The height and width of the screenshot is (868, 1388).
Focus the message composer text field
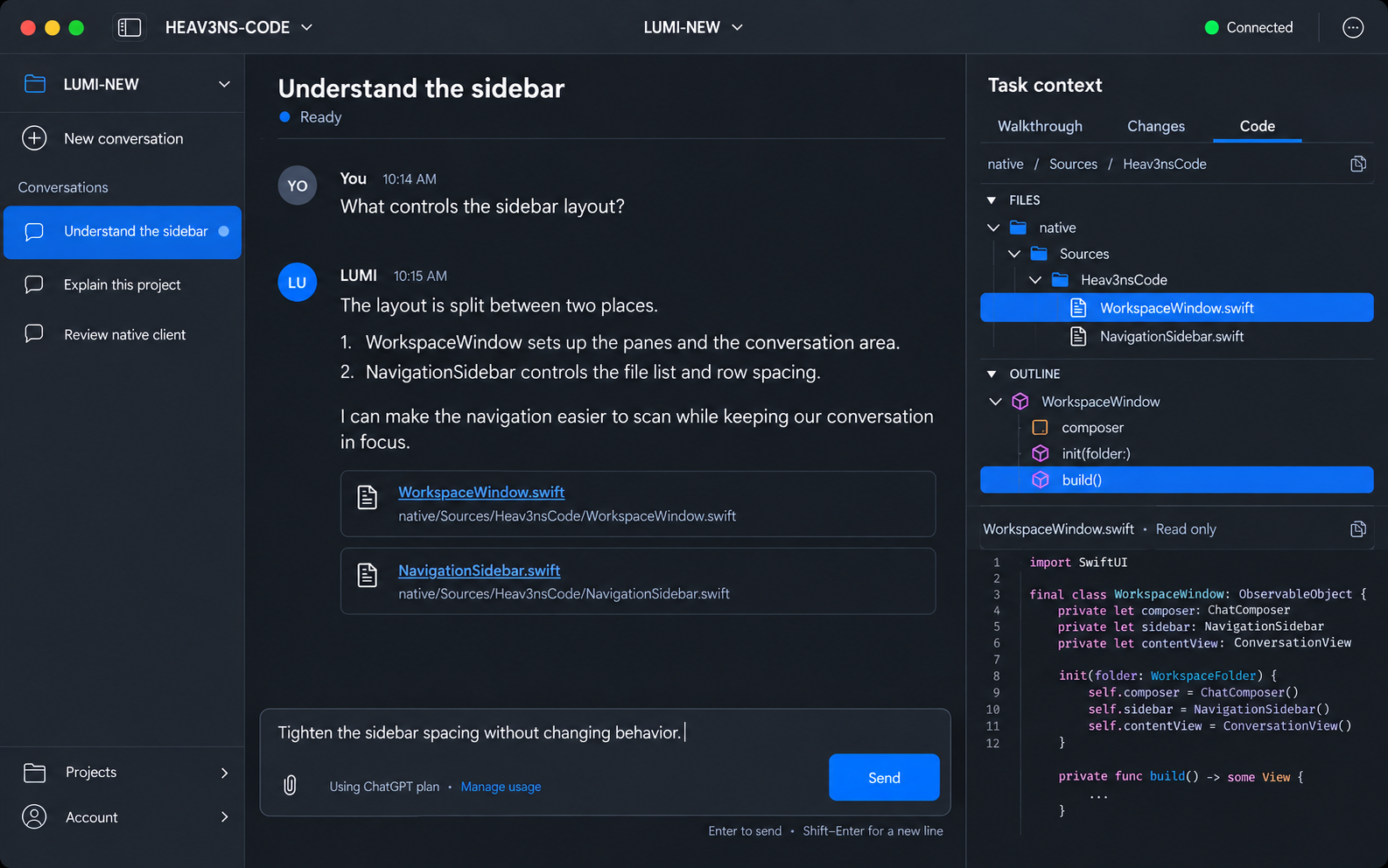(605, 732)
